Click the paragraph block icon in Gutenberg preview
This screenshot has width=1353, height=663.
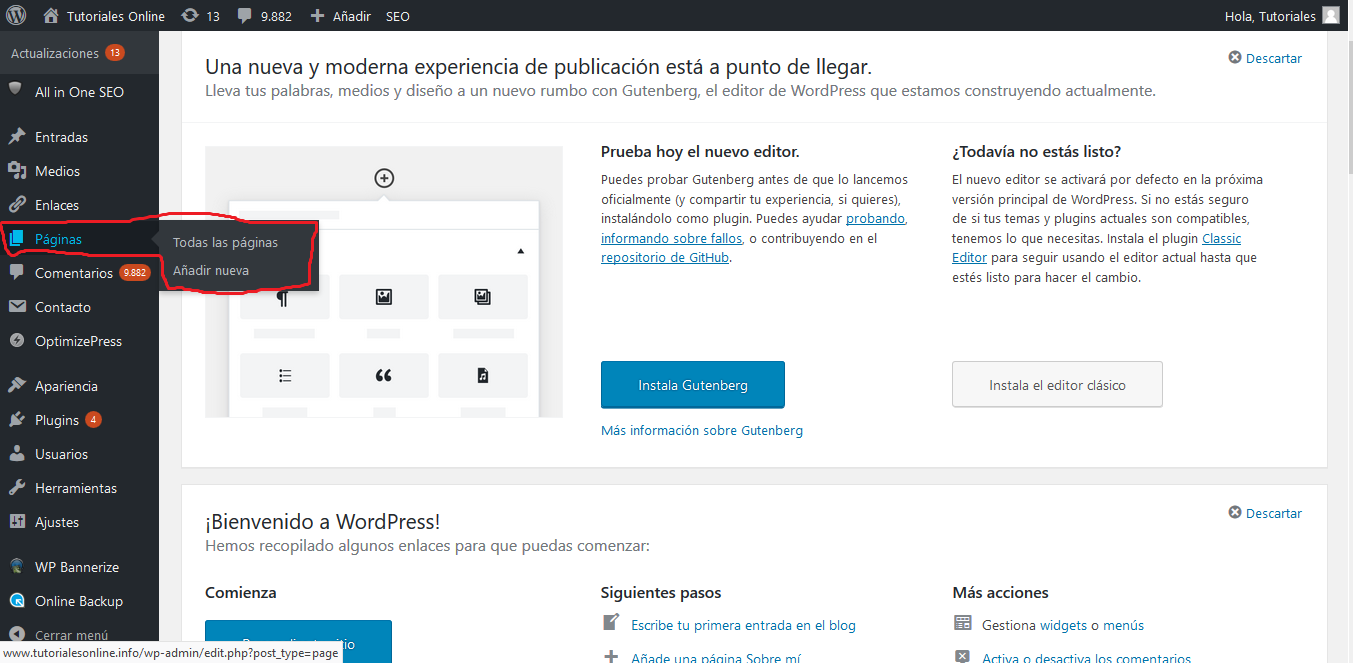283,298
